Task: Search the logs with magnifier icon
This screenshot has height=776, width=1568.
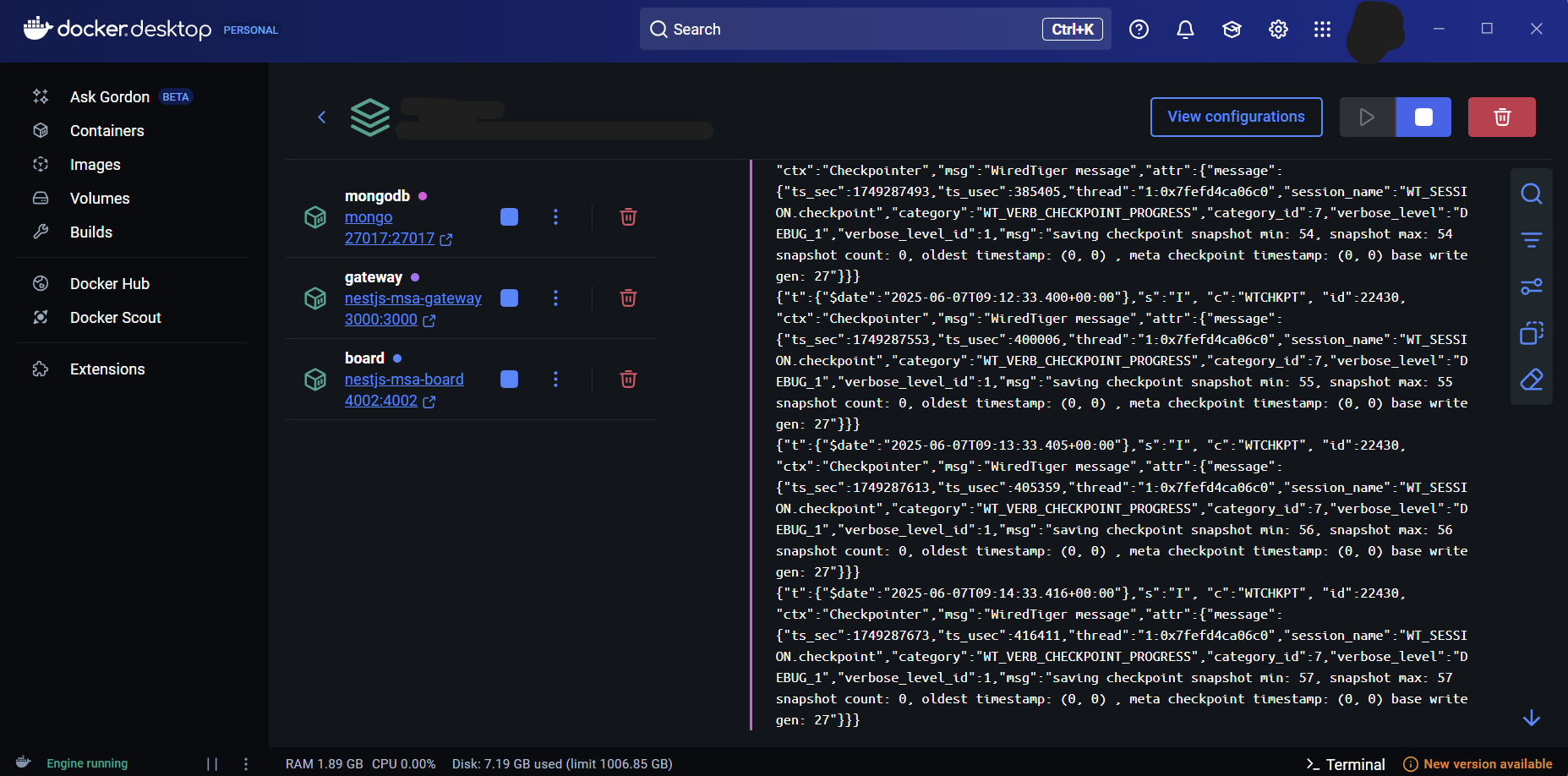Action: click(1532, 194)
